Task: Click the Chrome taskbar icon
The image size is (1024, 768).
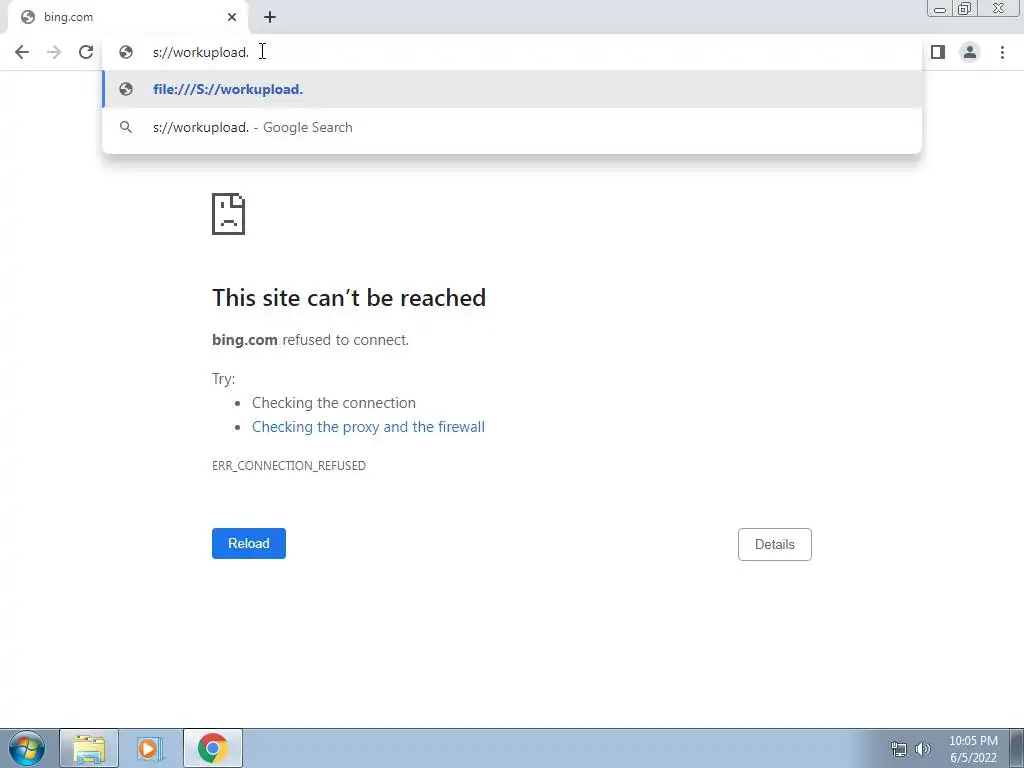Action: 213,748
